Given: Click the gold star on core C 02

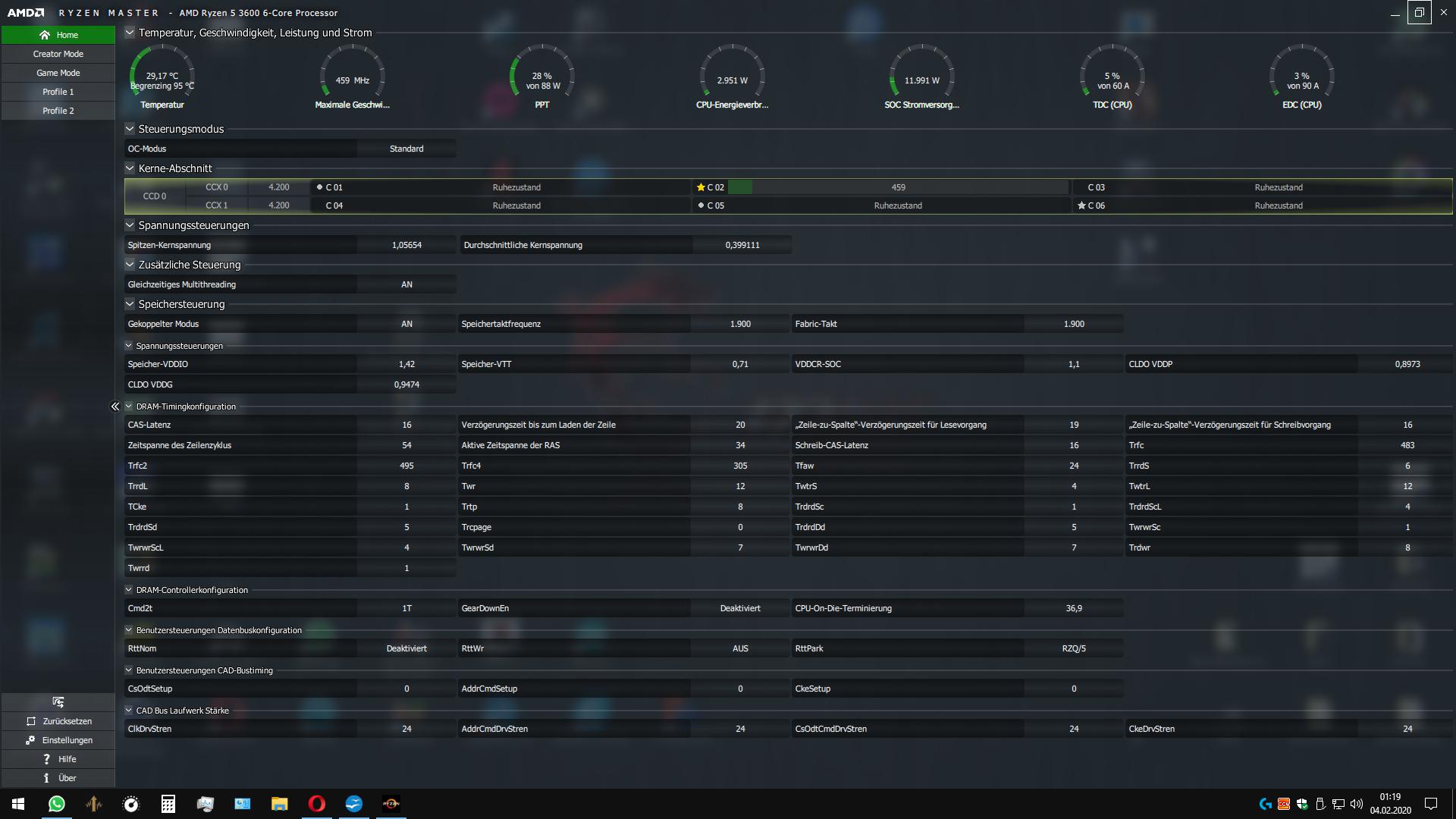Looking at the screenshot, I should 701,187.
